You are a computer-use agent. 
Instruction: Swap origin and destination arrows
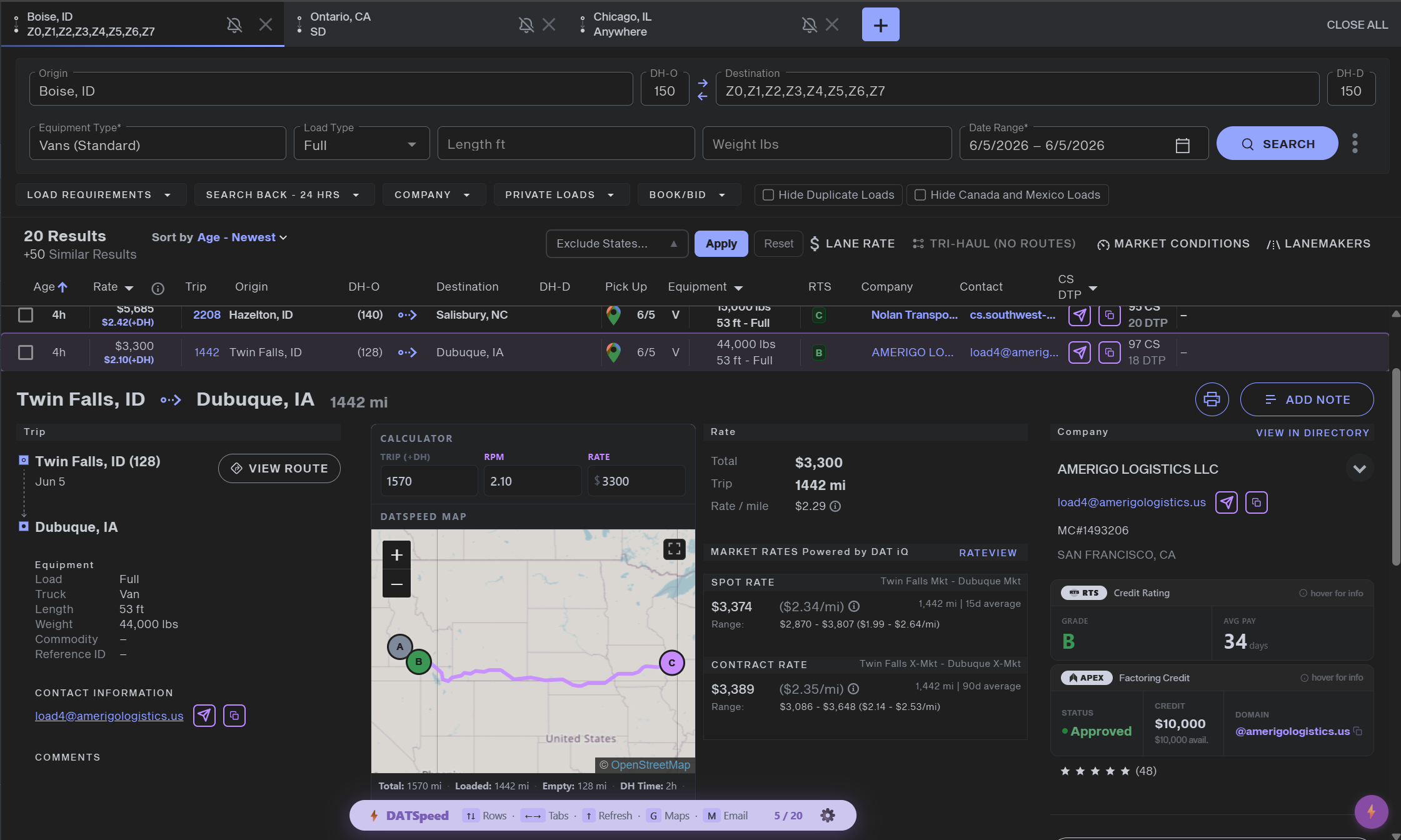click(x=703, y=89)
